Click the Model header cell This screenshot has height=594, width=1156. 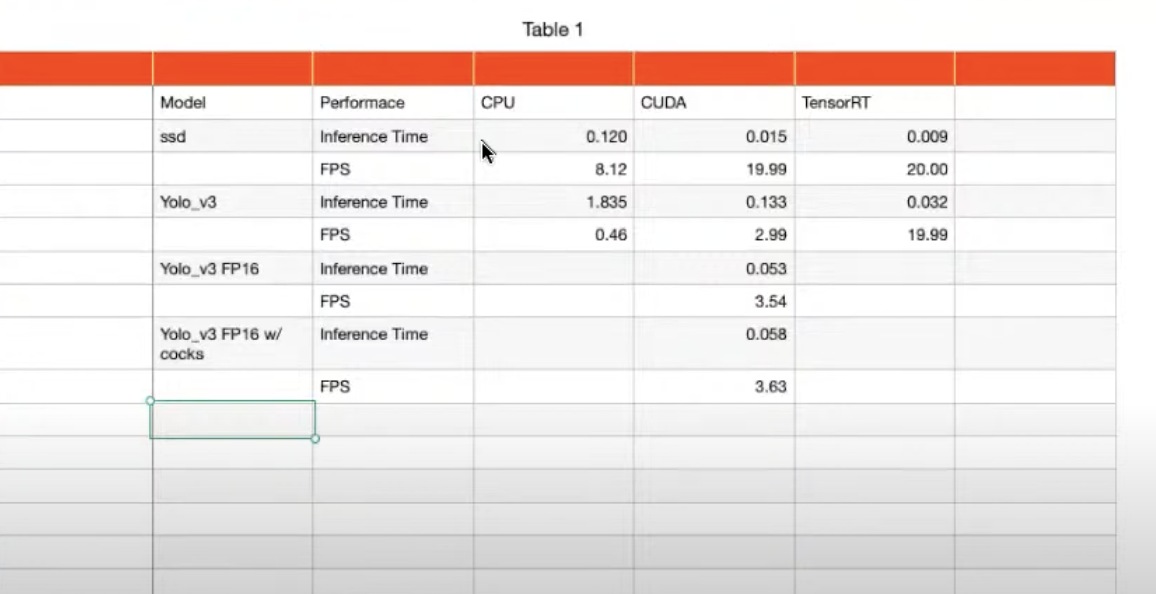(x=232, y=103)
